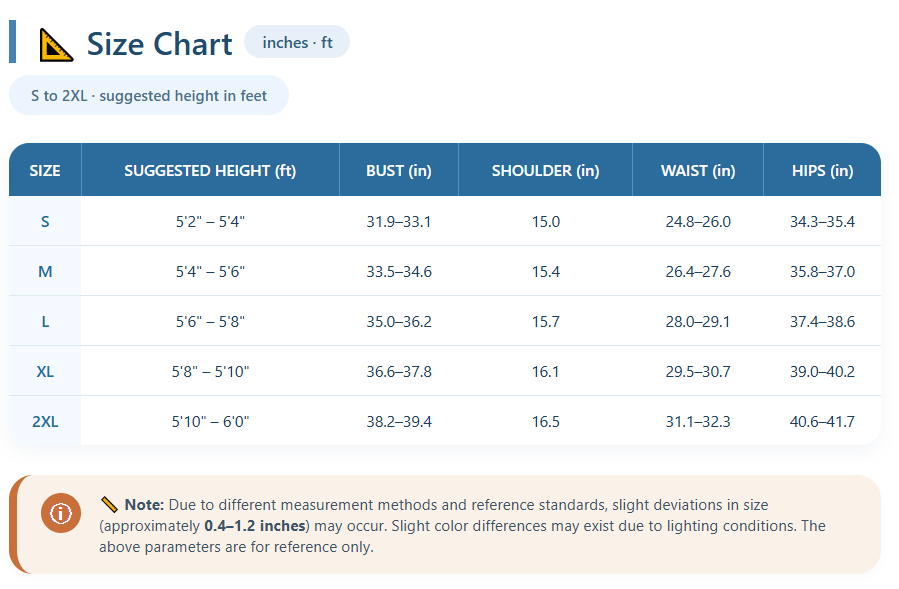The image size is (899, 589).
Task: Select the SUGGESTED HEIGHT (ft) header
Action: [210, 171]
